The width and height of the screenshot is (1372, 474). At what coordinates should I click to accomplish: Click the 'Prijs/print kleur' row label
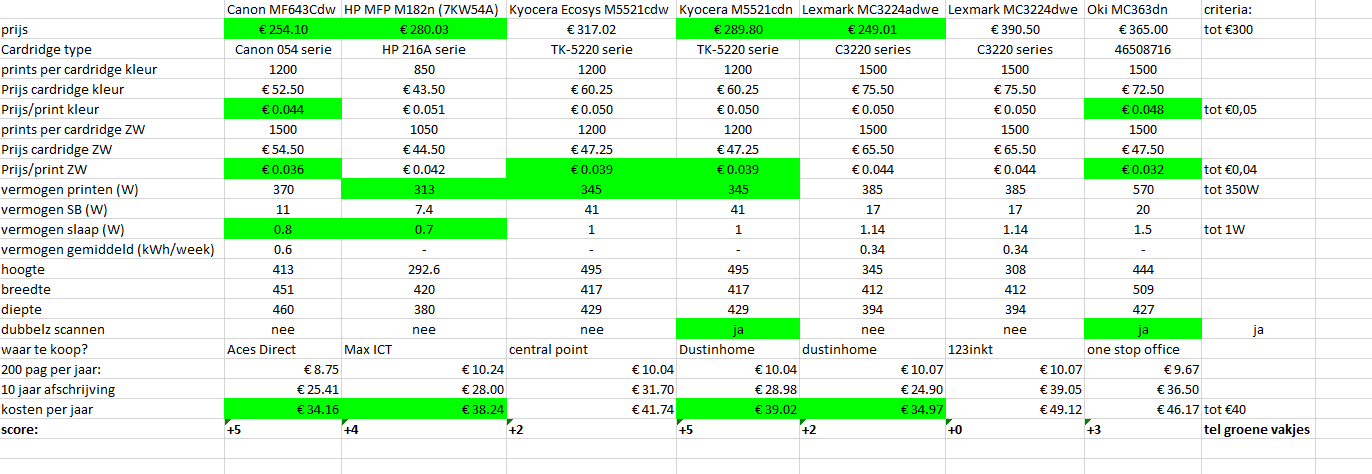[x=112, y=110]
